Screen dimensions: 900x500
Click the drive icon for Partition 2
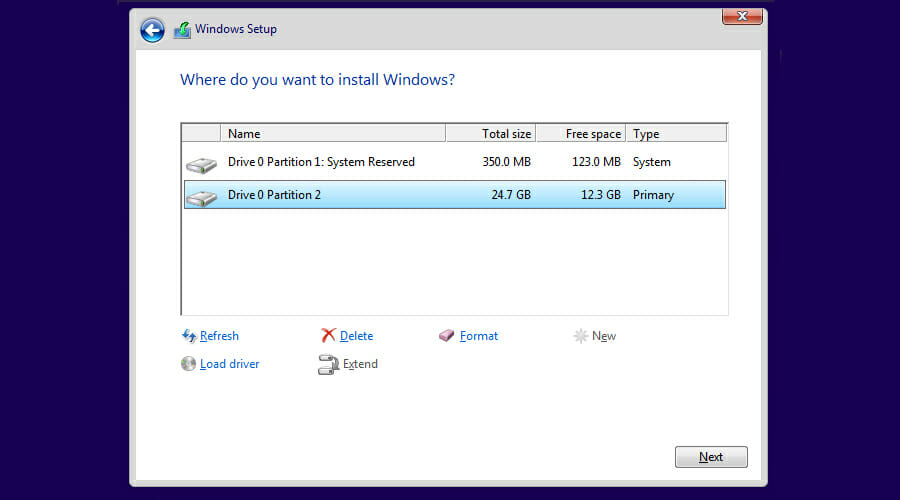[201, 198]
